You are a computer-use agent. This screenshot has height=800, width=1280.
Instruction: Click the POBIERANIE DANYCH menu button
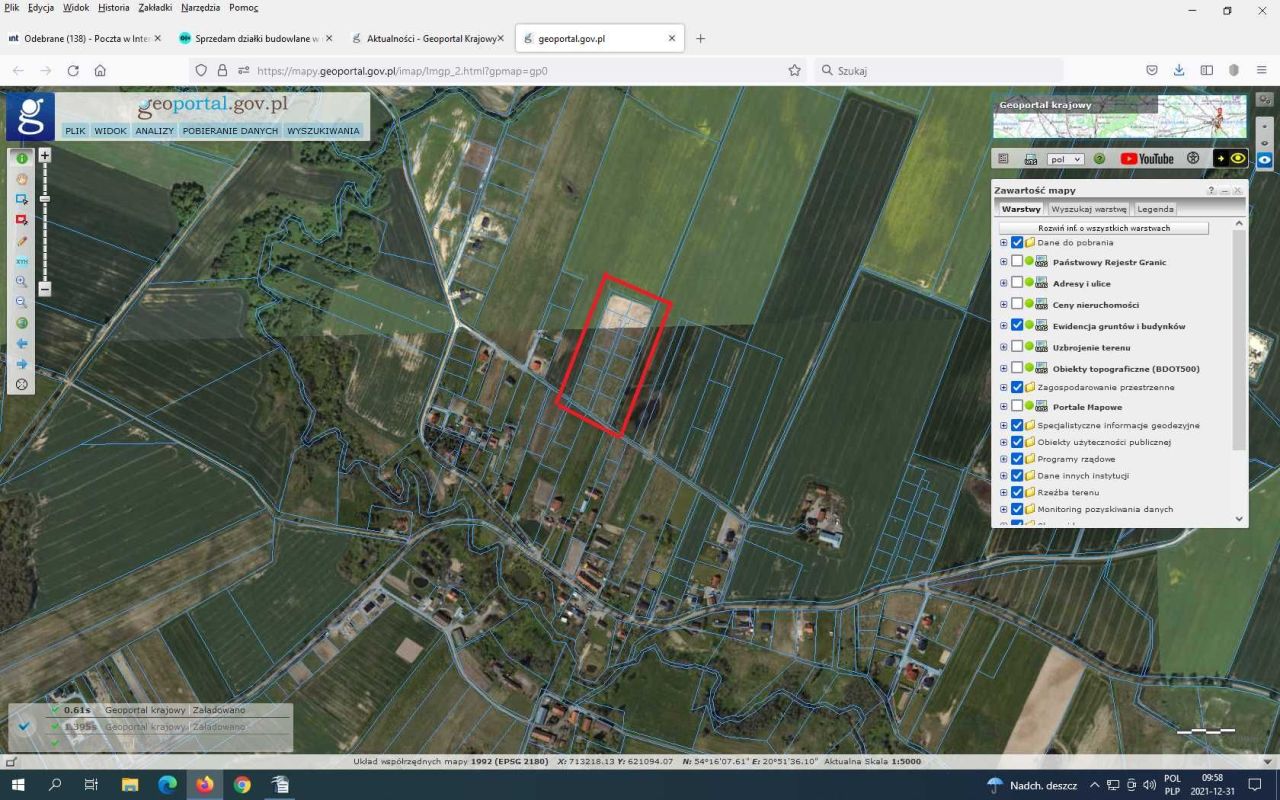(x=230, y=131)
